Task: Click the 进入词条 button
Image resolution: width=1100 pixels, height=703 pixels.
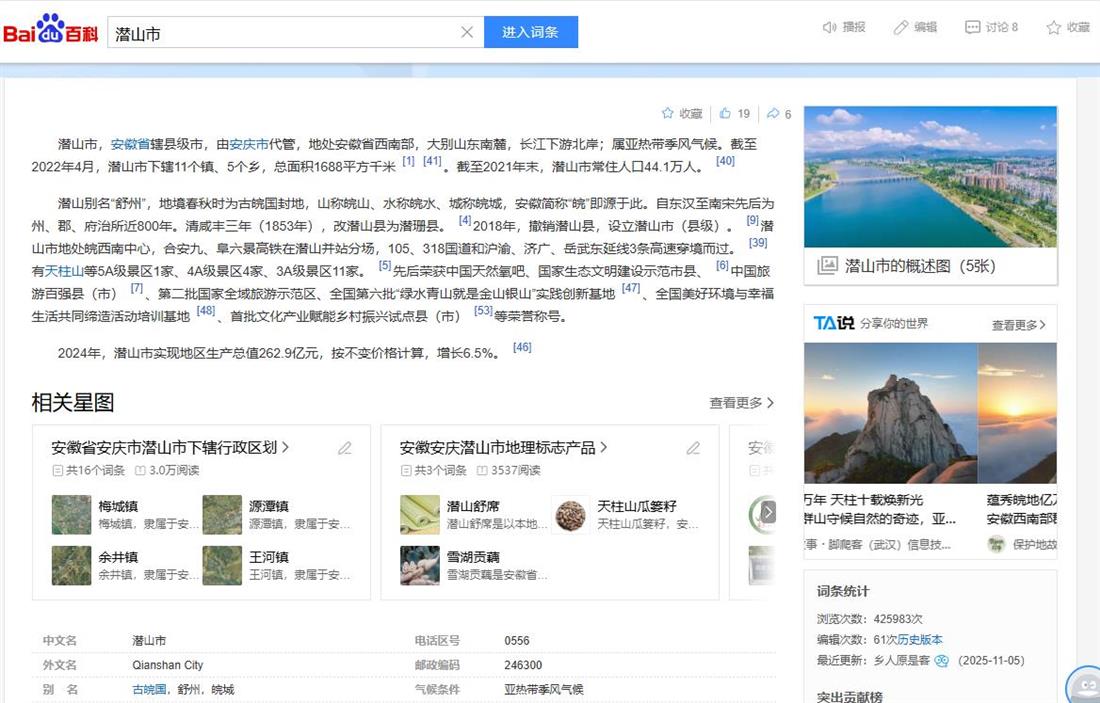Action: coord(530,32)
